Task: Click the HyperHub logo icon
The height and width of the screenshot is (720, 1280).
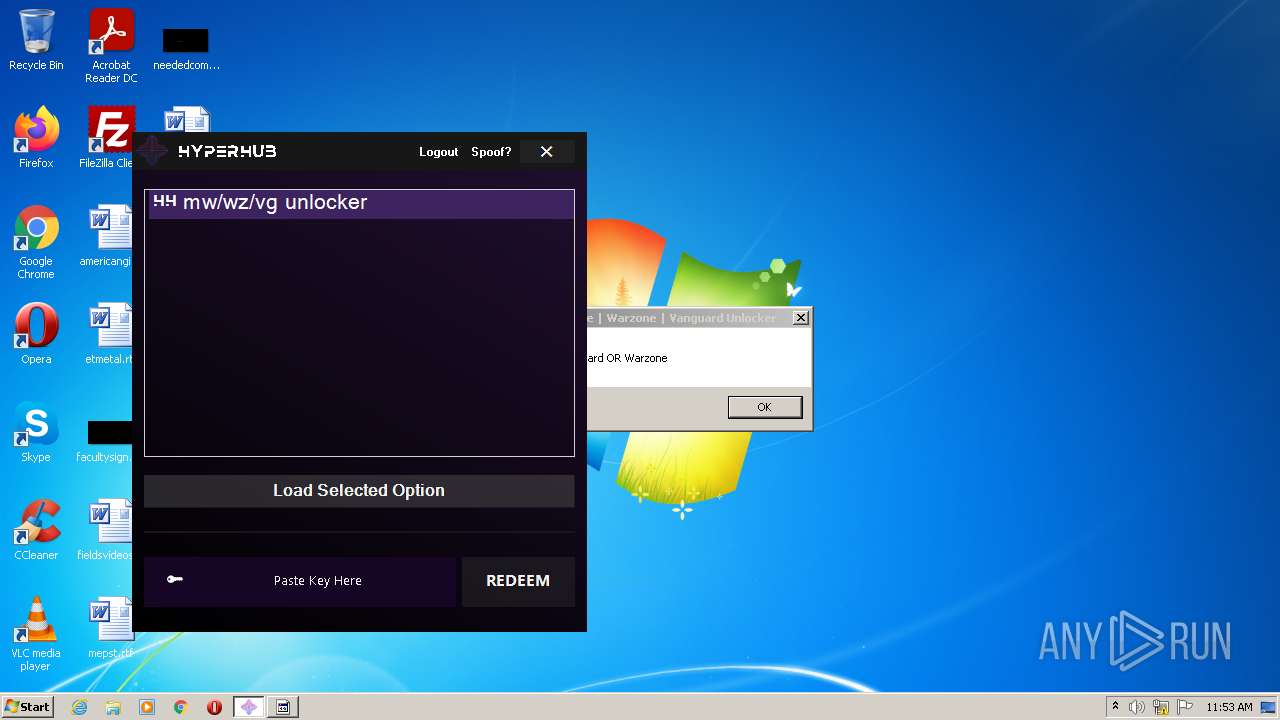Action: coord(153,151)
